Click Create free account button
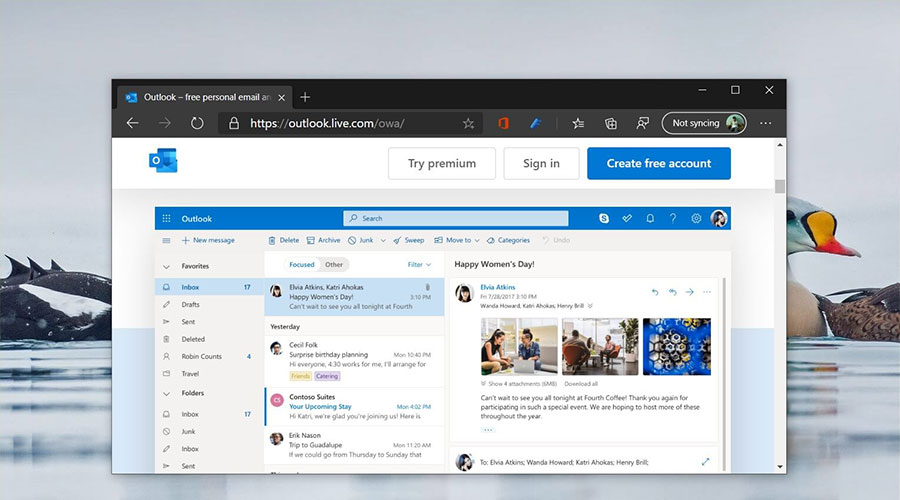 [x=659, y=164]
